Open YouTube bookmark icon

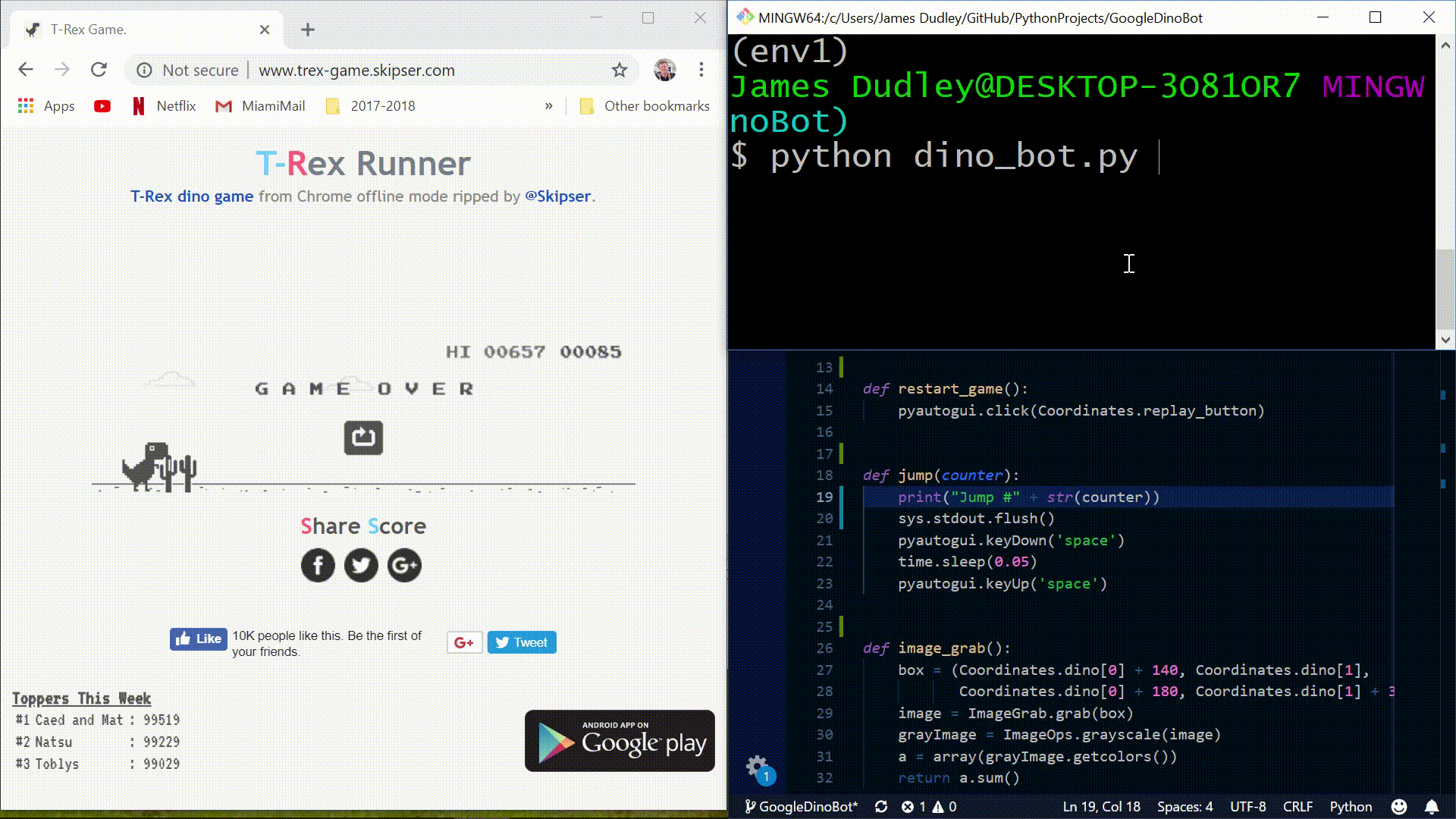click(x=102, y=106)
